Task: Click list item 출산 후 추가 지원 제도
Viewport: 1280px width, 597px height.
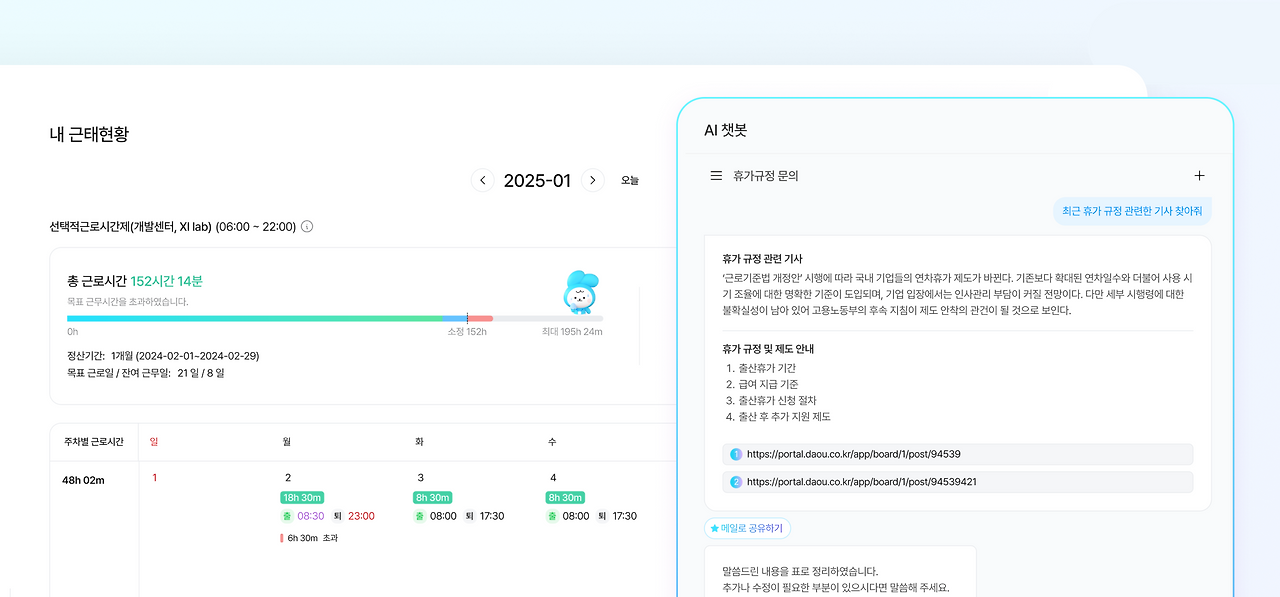Action: (x=785, y=416)
